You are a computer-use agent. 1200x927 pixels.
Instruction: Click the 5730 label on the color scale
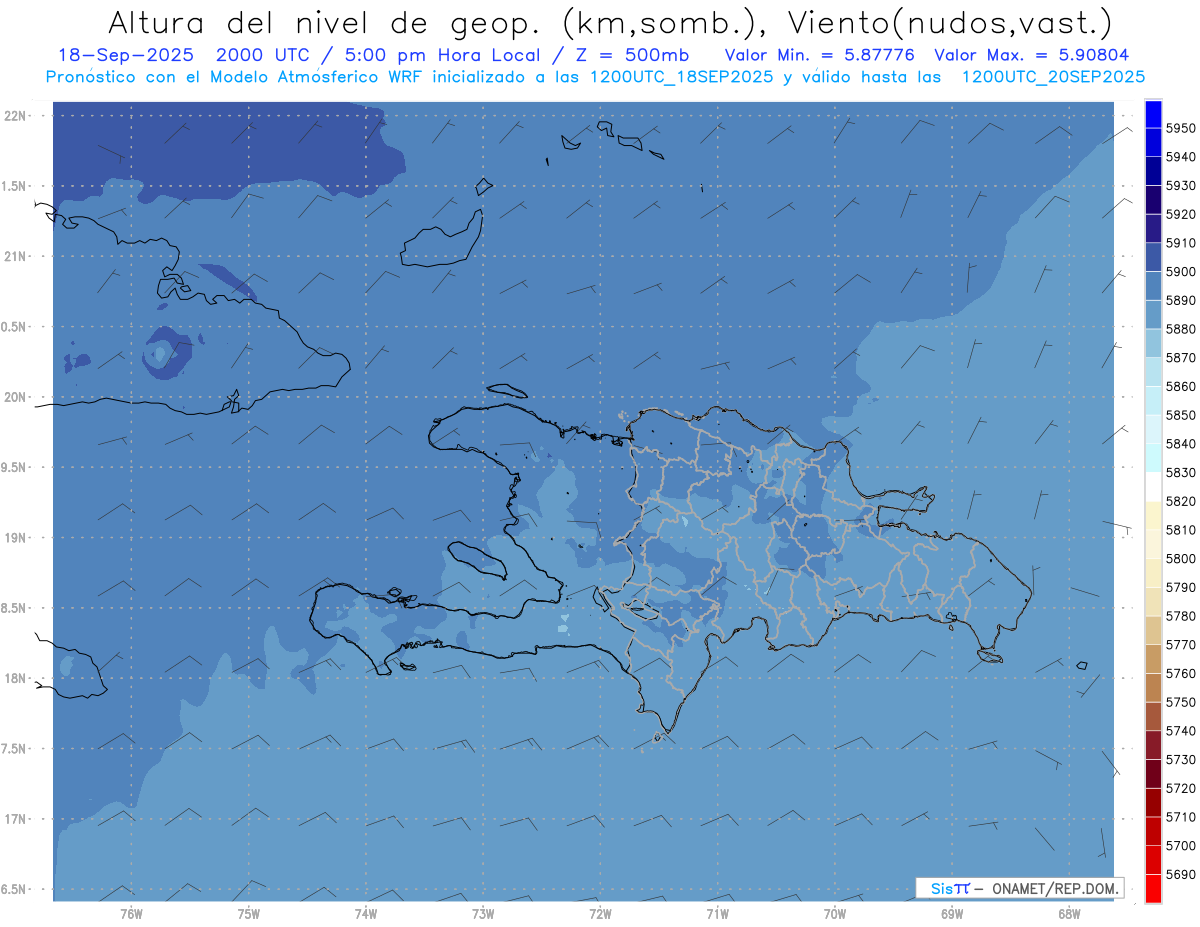[x=1180, y=760]
